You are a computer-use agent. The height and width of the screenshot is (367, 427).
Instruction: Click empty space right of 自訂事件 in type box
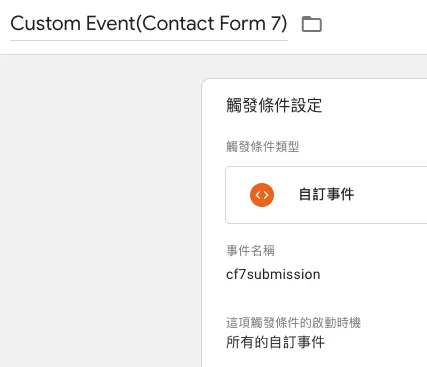[392, 195]
